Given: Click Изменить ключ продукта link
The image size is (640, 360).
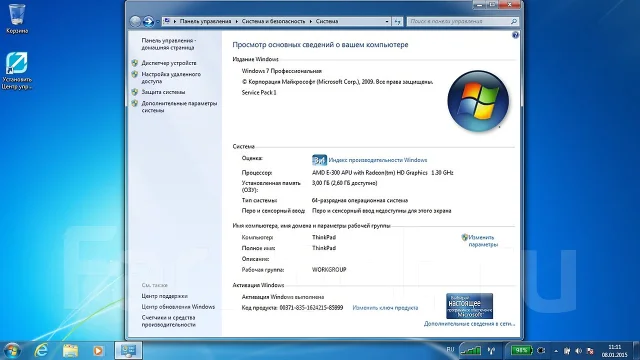Looking at the screenshot, I should point(385,308).
